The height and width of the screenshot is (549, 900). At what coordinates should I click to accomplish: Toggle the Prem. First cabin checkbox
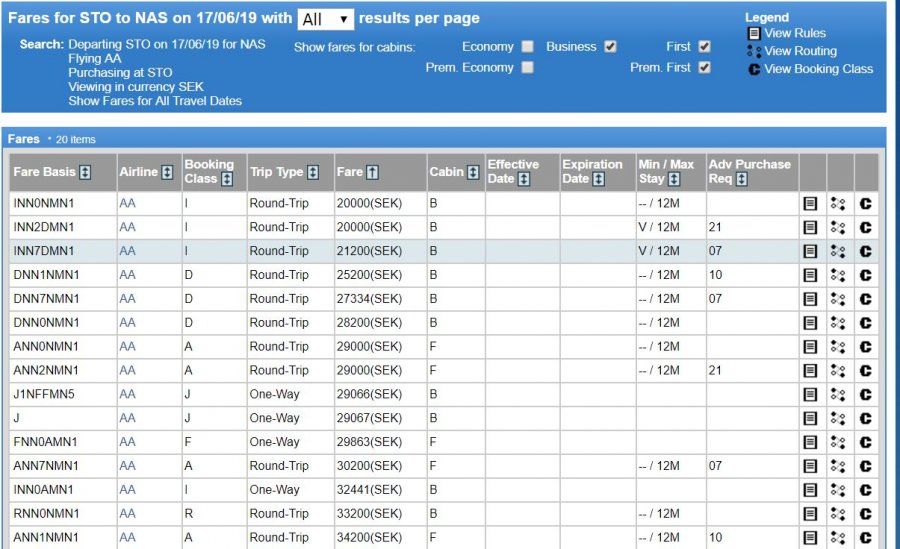(x=704, y=68)
